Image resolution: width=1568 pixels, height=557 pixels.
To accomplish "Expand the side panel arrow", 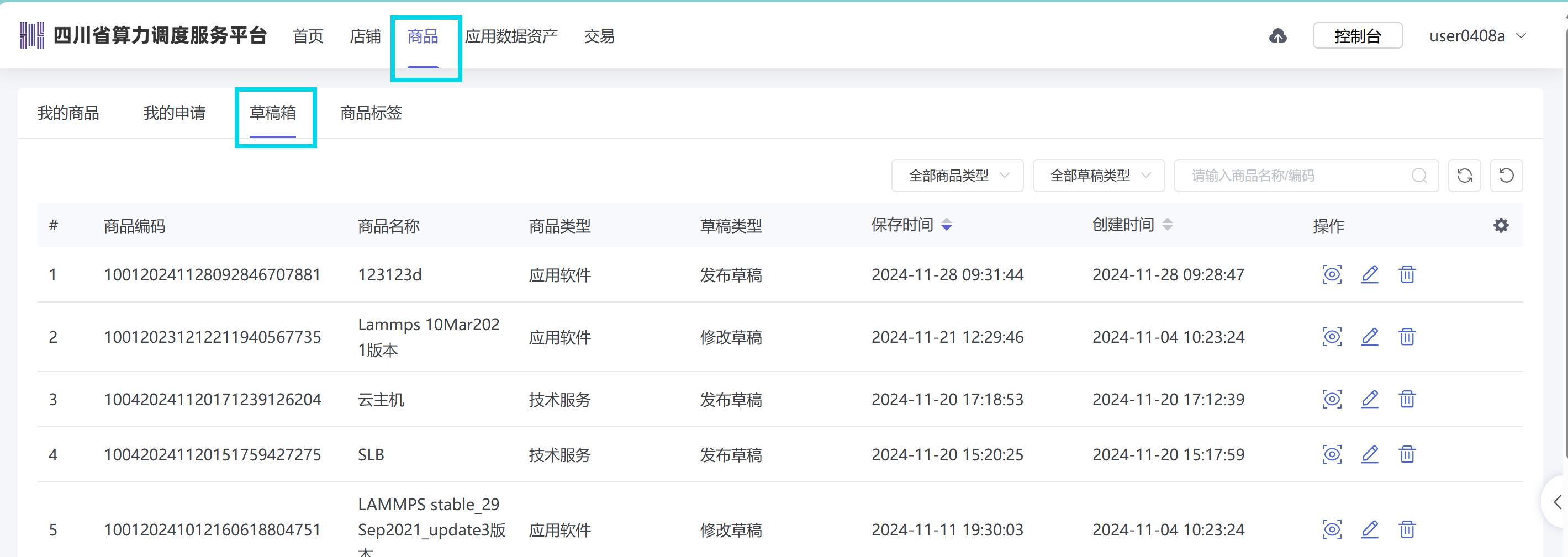I will 1557,502.
